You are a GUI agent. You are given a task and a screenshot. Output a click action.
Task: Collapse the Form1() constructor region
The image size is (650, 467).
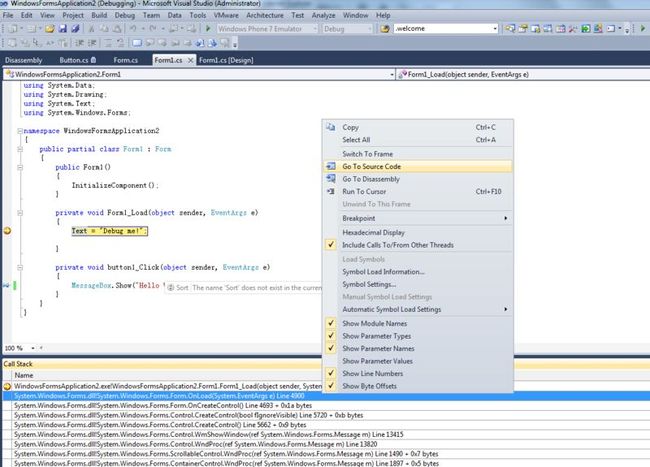point(19,167)
